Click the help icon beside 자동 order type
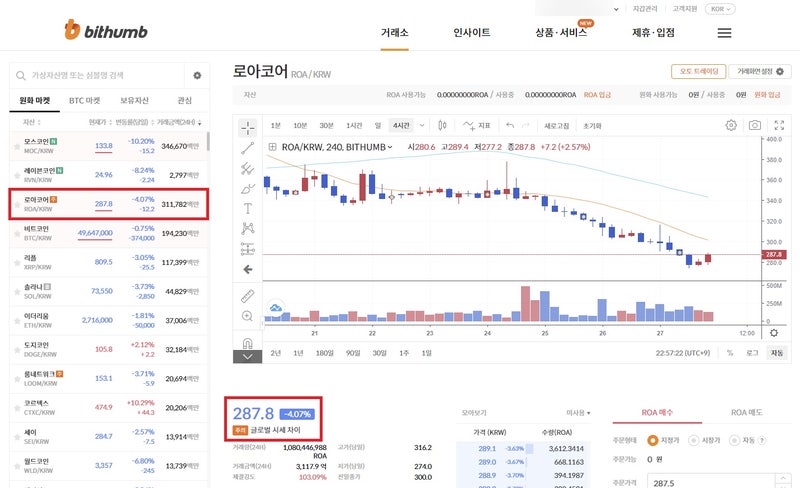 coord(762,440)
